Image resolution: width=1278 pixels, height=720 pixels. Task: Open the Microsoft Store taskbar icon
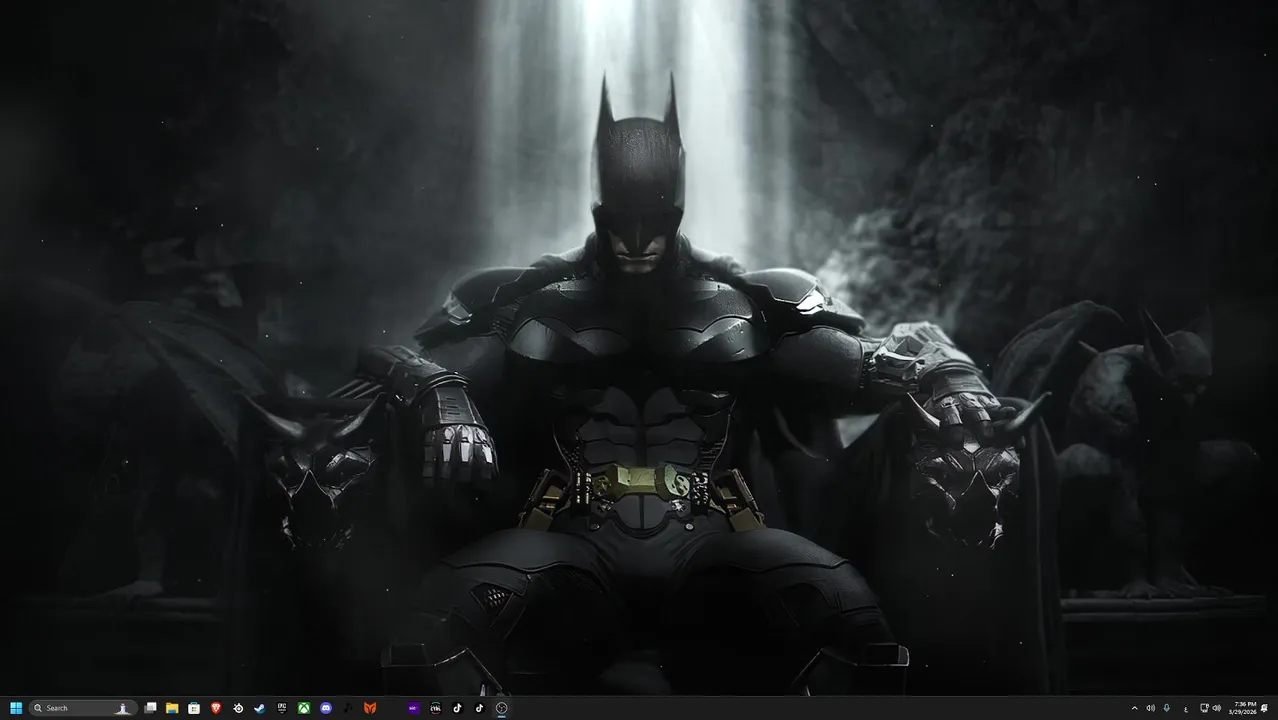[x=194, y=708]
